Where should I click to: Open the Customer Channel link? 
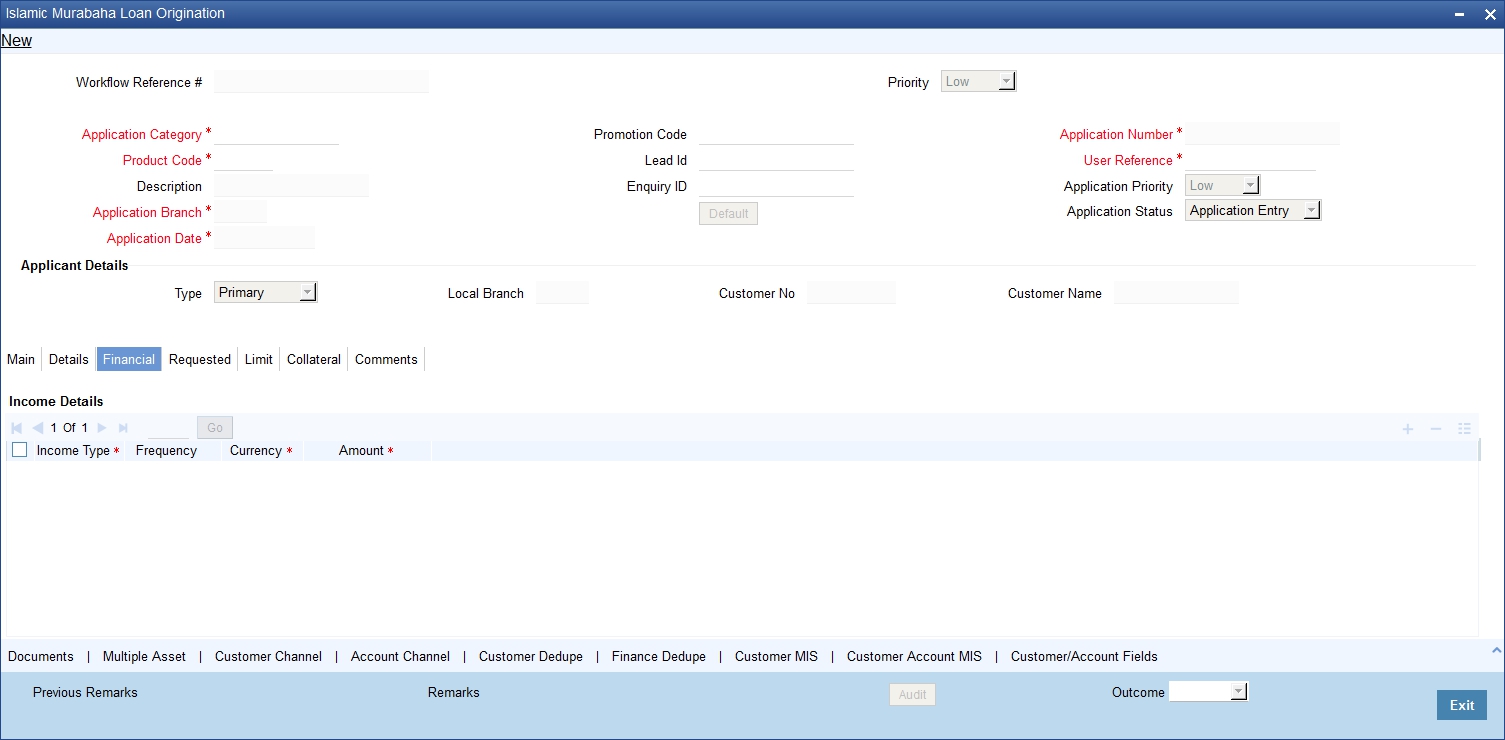(x=268, y=657)
